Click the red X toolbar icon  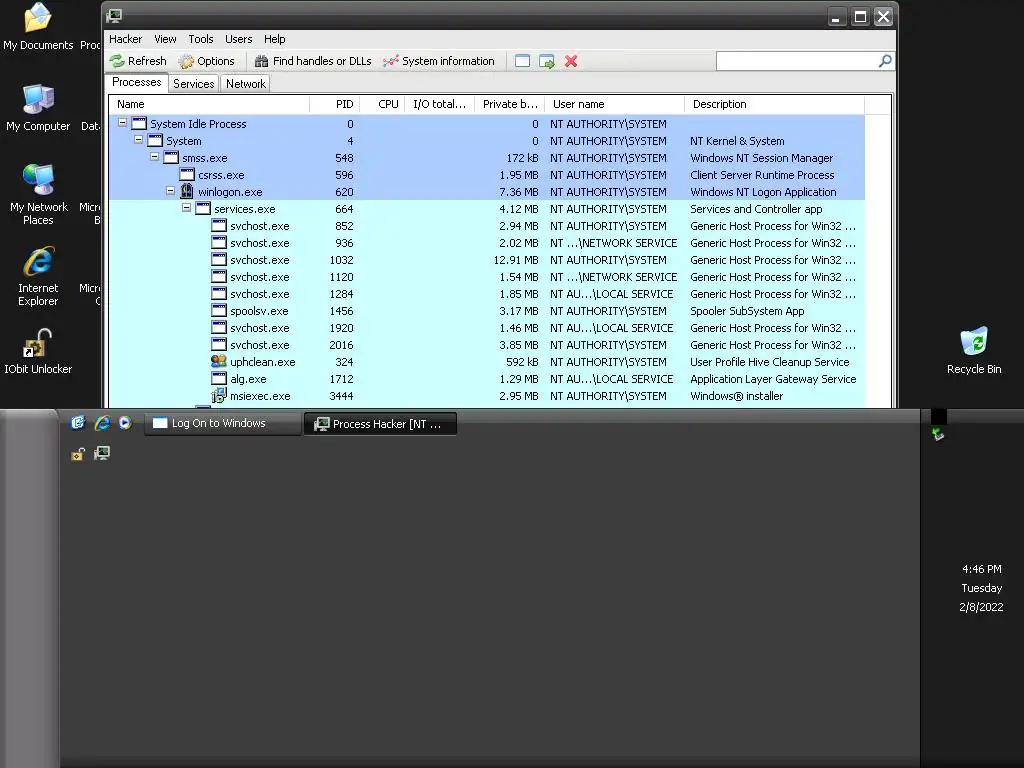point(571,61)
